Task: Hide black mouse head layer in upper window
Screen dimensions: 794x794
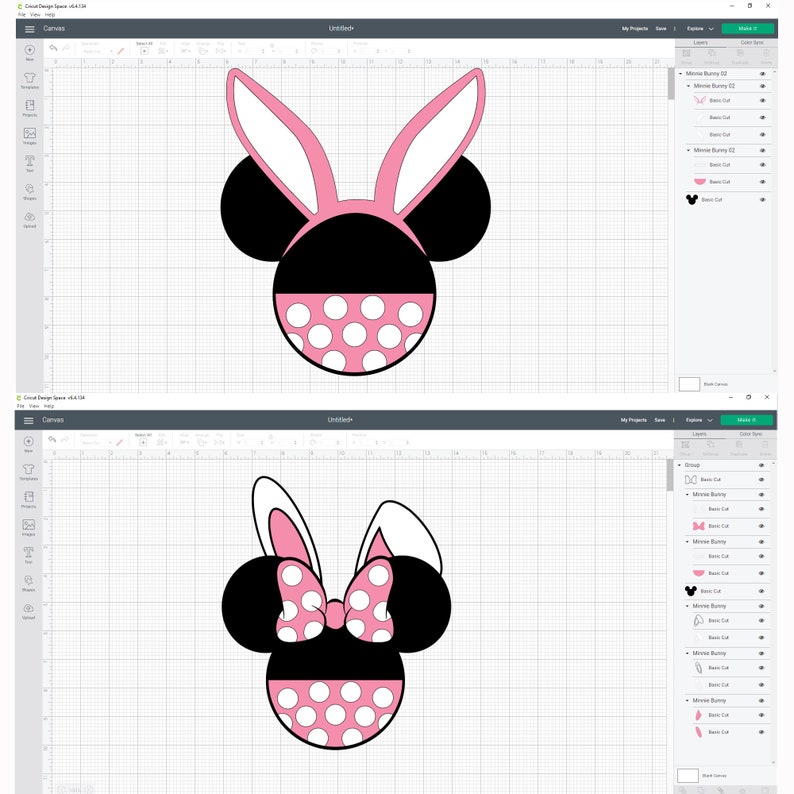Action: point(762,200)
